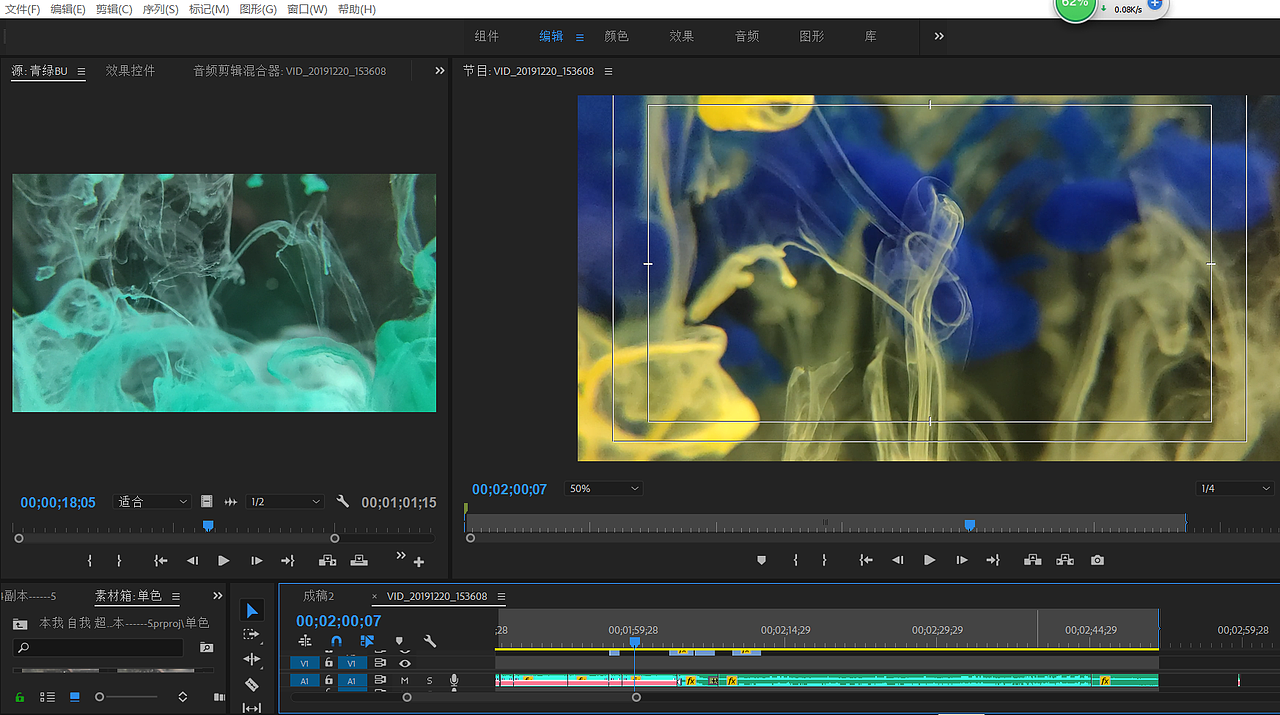Open 序列(S) menu
The height and width of the screenshot is (715, 1280).
(x=160, y=9)
